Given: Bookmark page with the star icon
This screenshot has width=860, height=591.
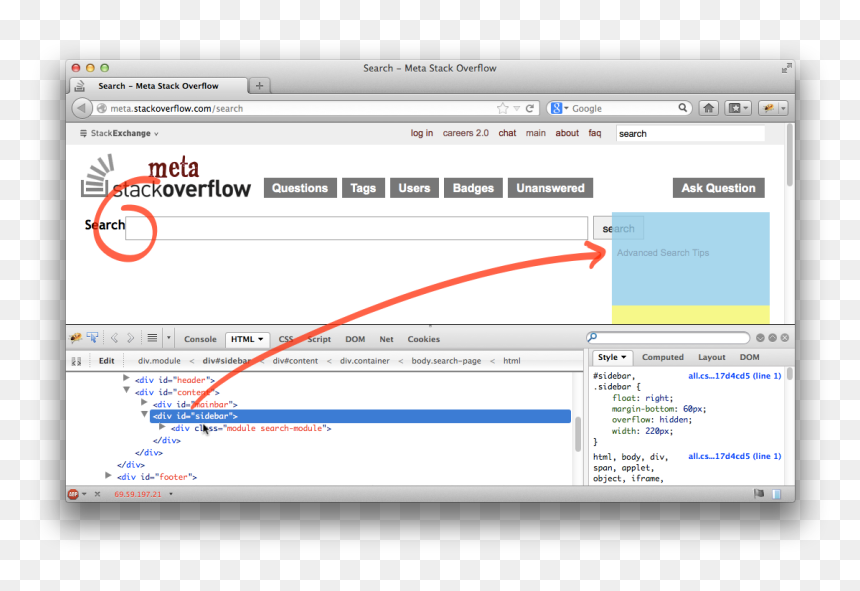Looking at the screenshot, I should (502, 109).
